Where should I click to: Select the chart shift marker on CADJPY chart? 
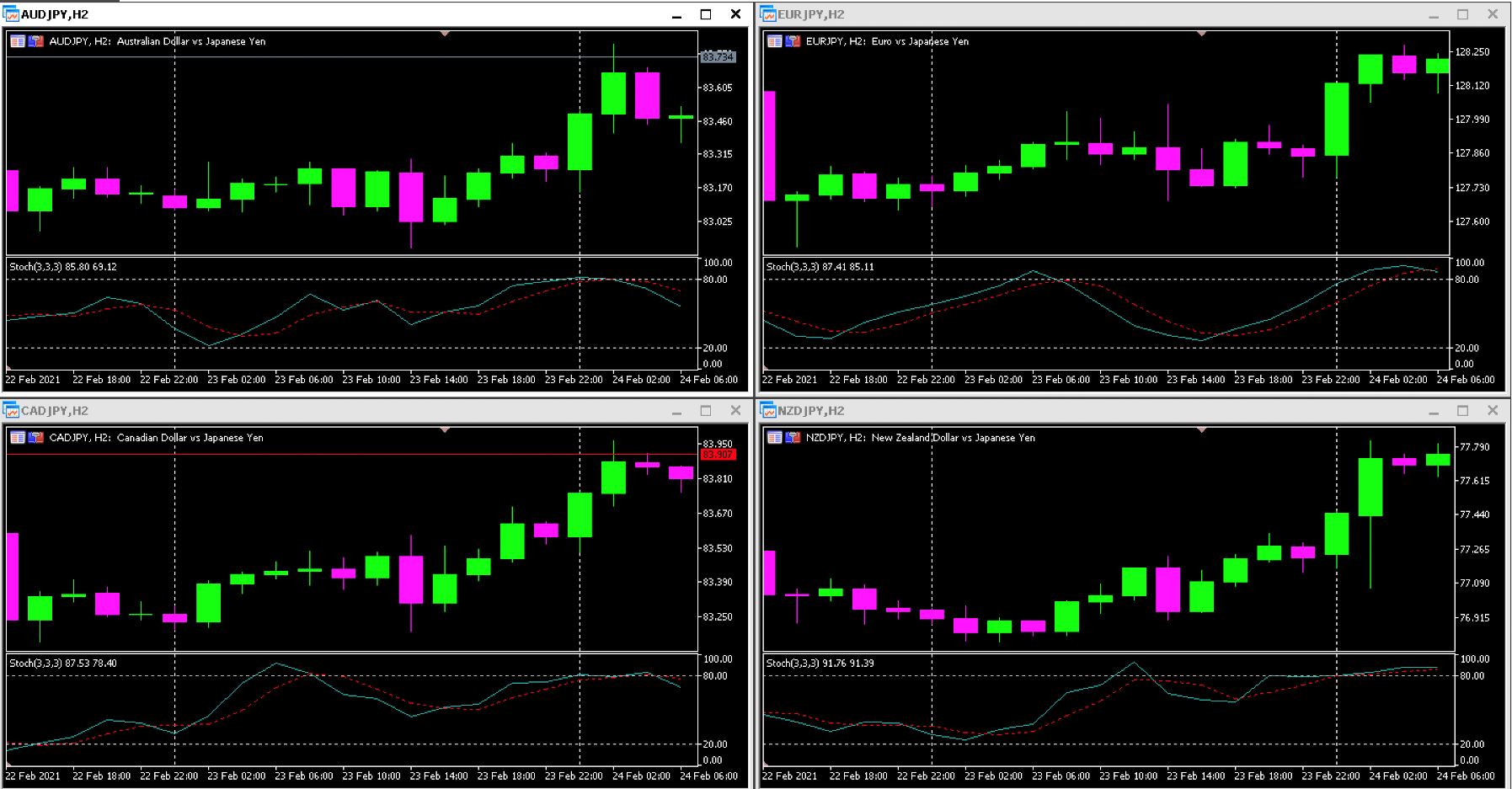445,430
